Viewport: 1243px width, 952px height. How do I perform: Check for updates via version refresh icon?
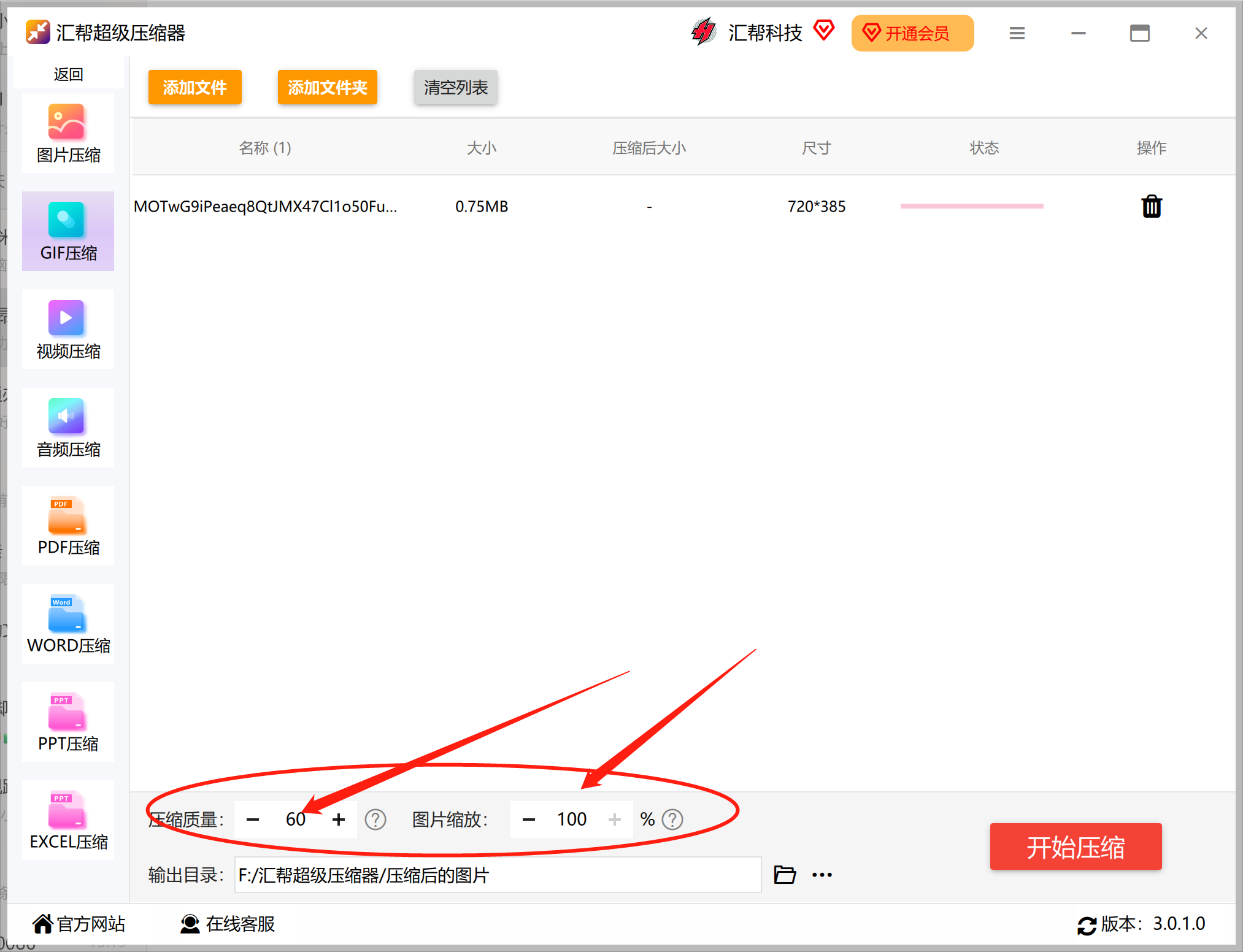point(1087,925)
